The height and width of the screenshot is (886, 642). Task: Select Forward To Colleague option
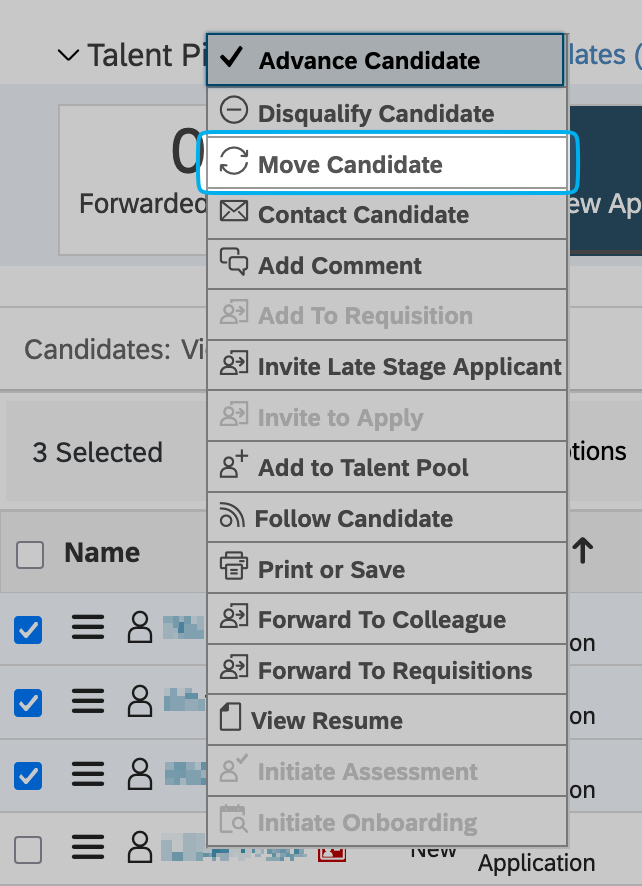tap(381, 619)
